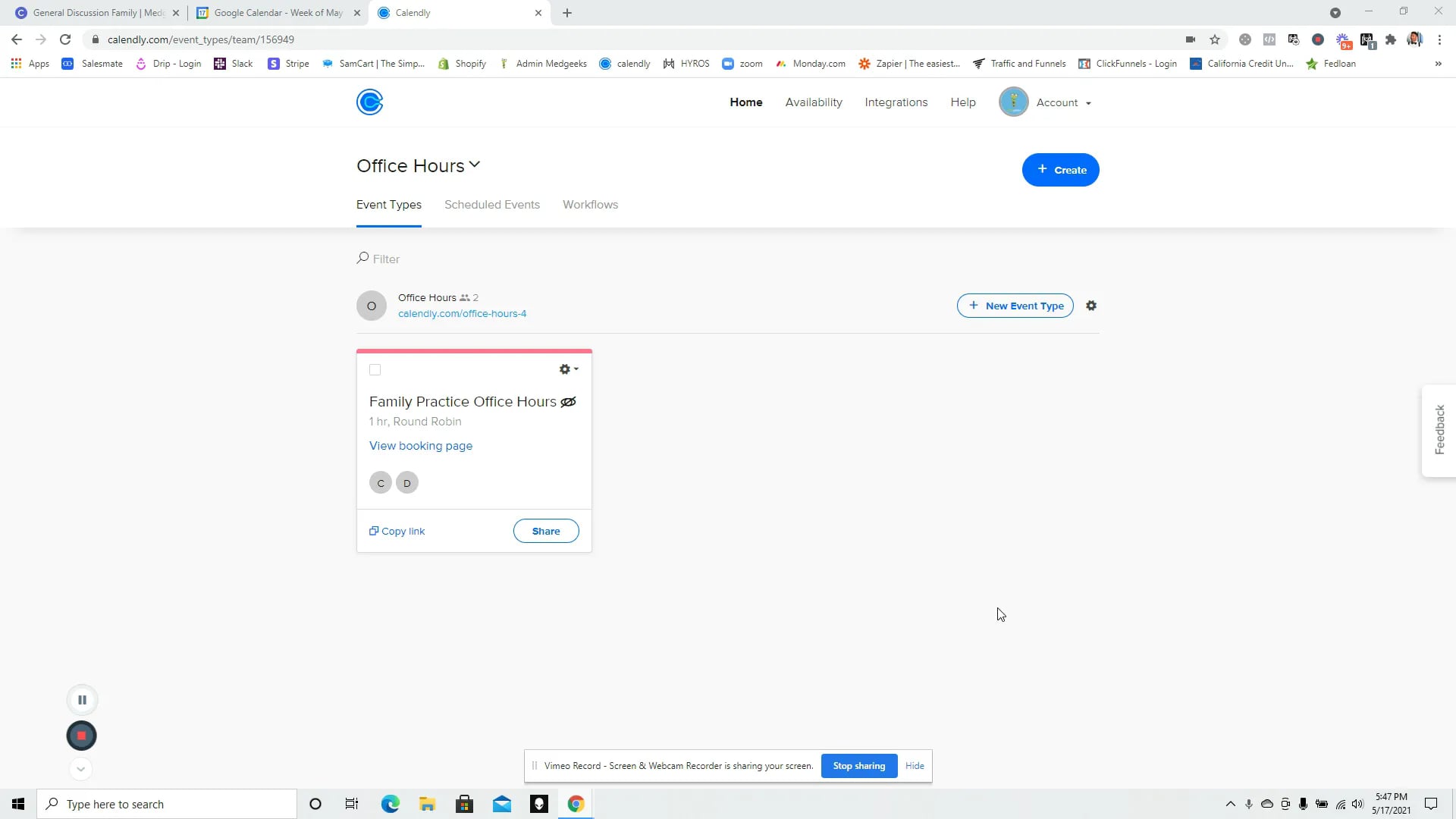The height and width of the screenshot is (819, 1456).
Task: Hide the screen sharing notification bar
Action: 915,766
